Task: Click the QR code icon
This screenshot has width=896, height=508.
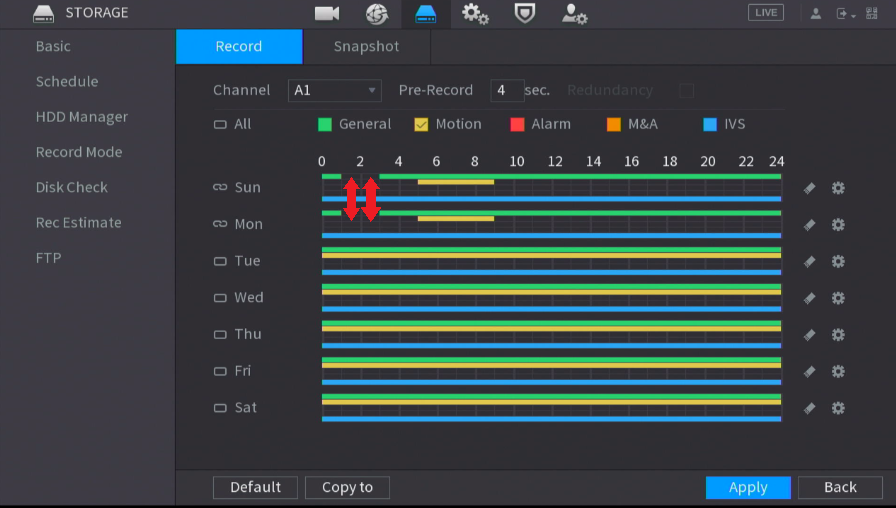Action: point(871,13)
